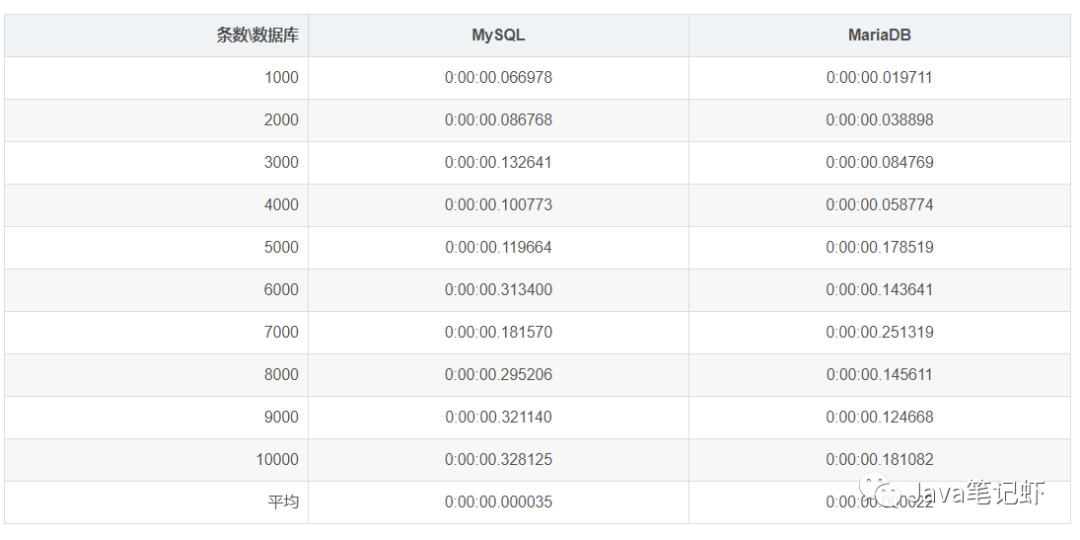Click the 5000 row label
Viewport: 1080px width, 540px height.
point(281,247)
